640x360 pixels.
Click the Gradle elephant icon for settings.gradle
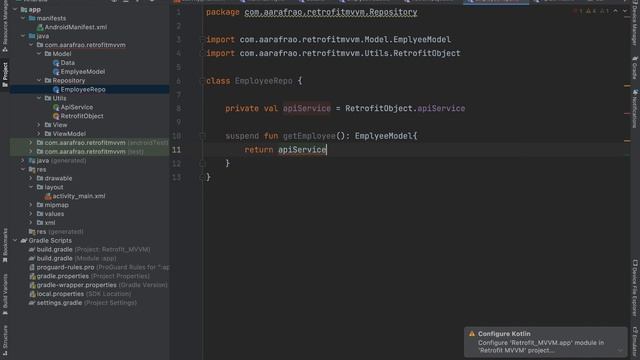coord(32,303)
